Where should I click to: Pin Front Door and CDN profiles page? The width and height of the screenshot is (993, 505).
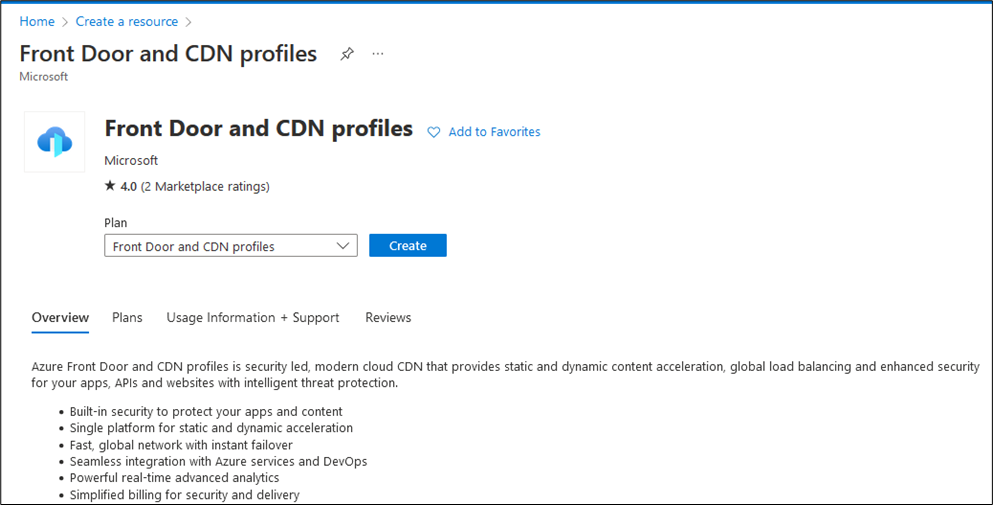(346, 54)
